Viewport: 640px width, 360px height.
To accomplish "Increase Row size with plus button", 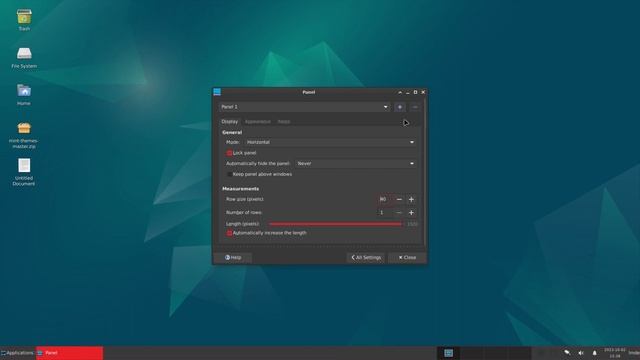I will point(411,200).
